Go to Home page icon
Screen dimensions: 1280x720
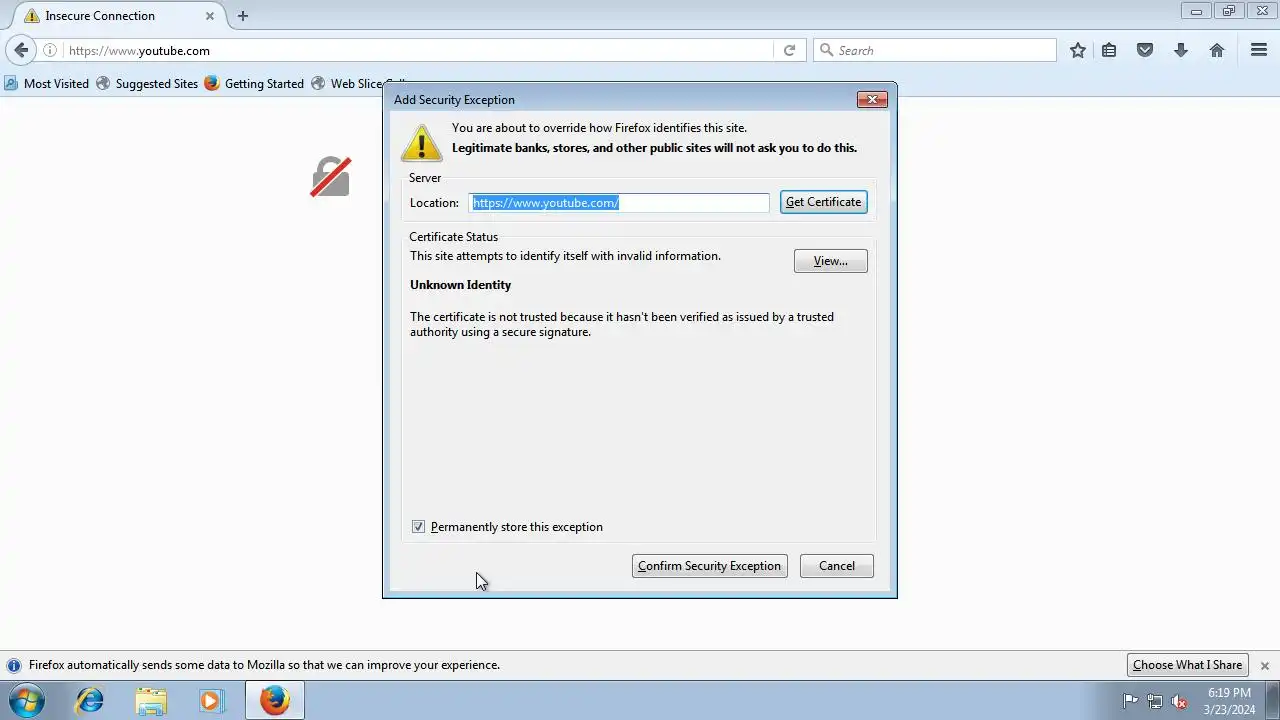(x=1217, y=50)
